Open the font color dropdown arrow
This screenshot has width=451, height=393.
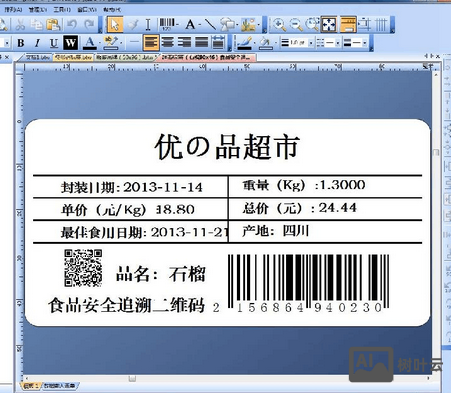coord(99,43)
